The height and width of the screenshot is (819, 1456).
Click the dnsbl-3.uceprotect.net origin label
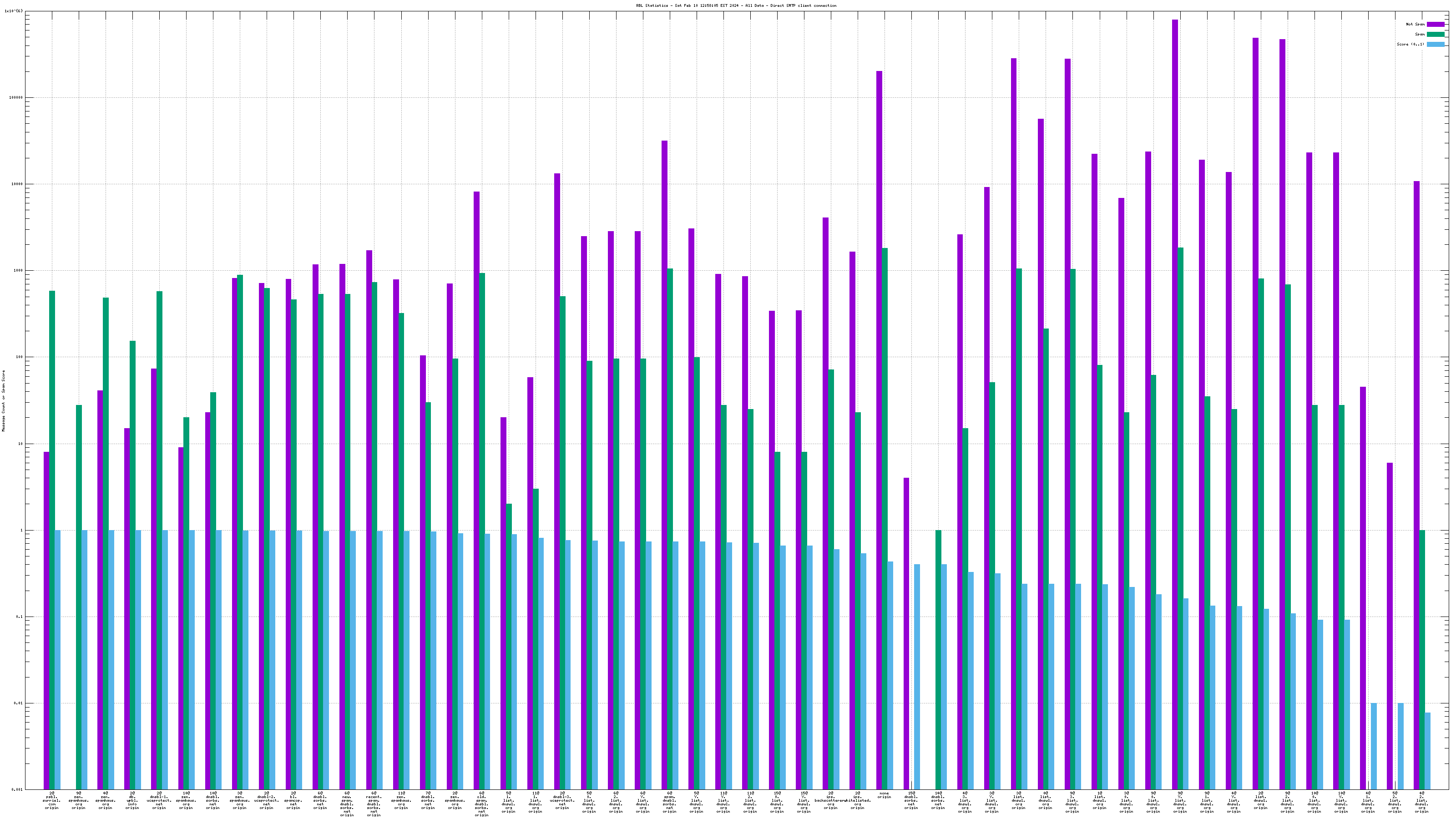(x=562, y=800)
